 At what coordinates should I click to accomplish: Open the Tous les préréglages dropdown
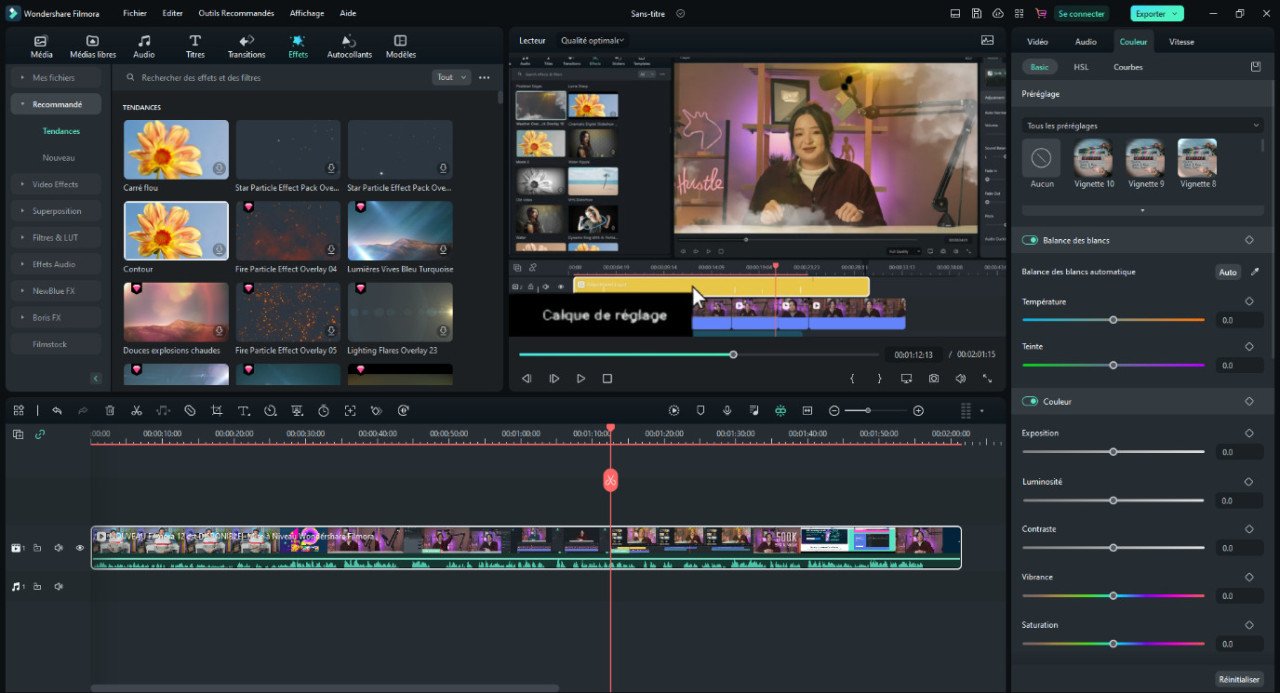(1141, 125)
